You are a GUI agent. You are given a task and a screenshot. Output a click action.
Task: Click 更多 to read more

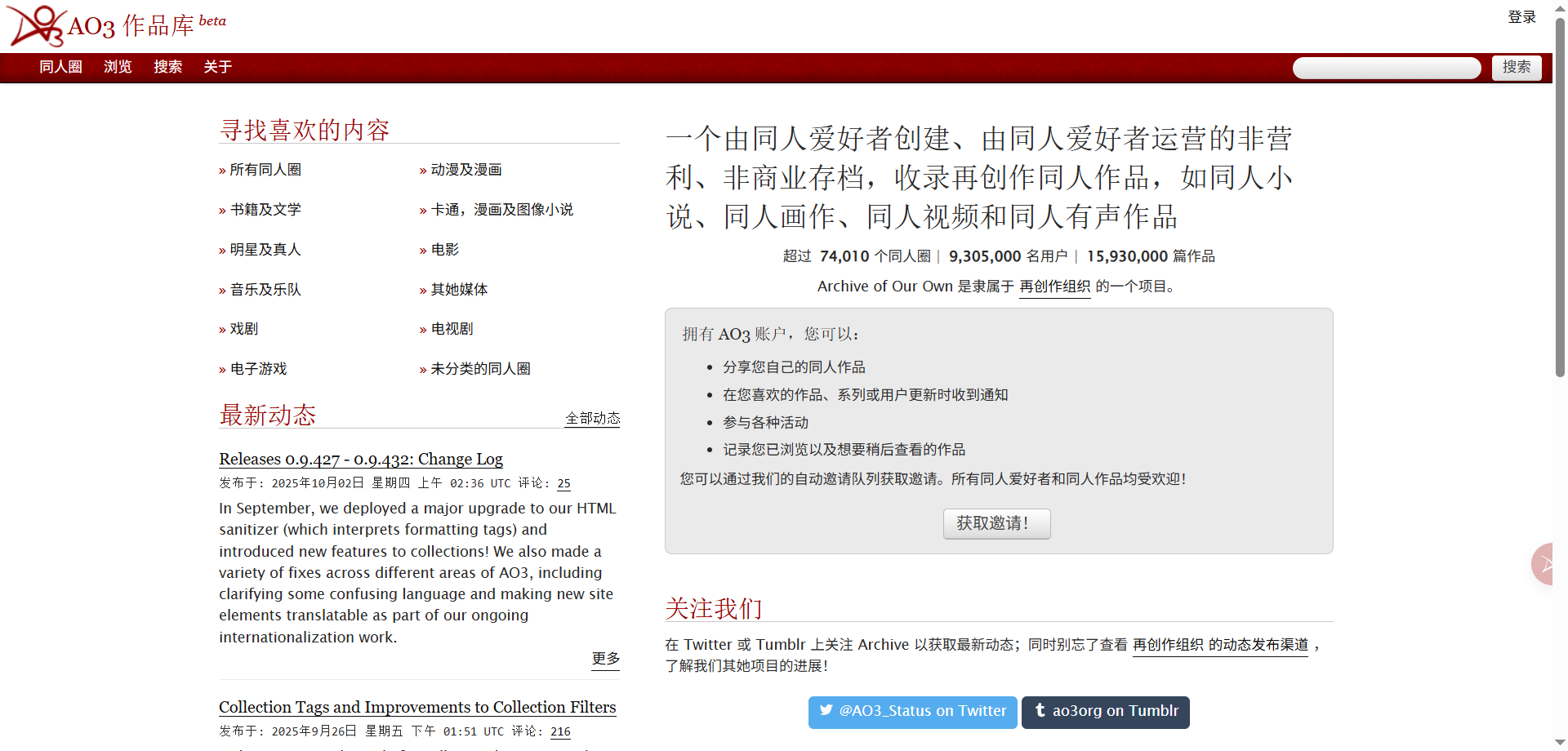click(x=605, y=659)
